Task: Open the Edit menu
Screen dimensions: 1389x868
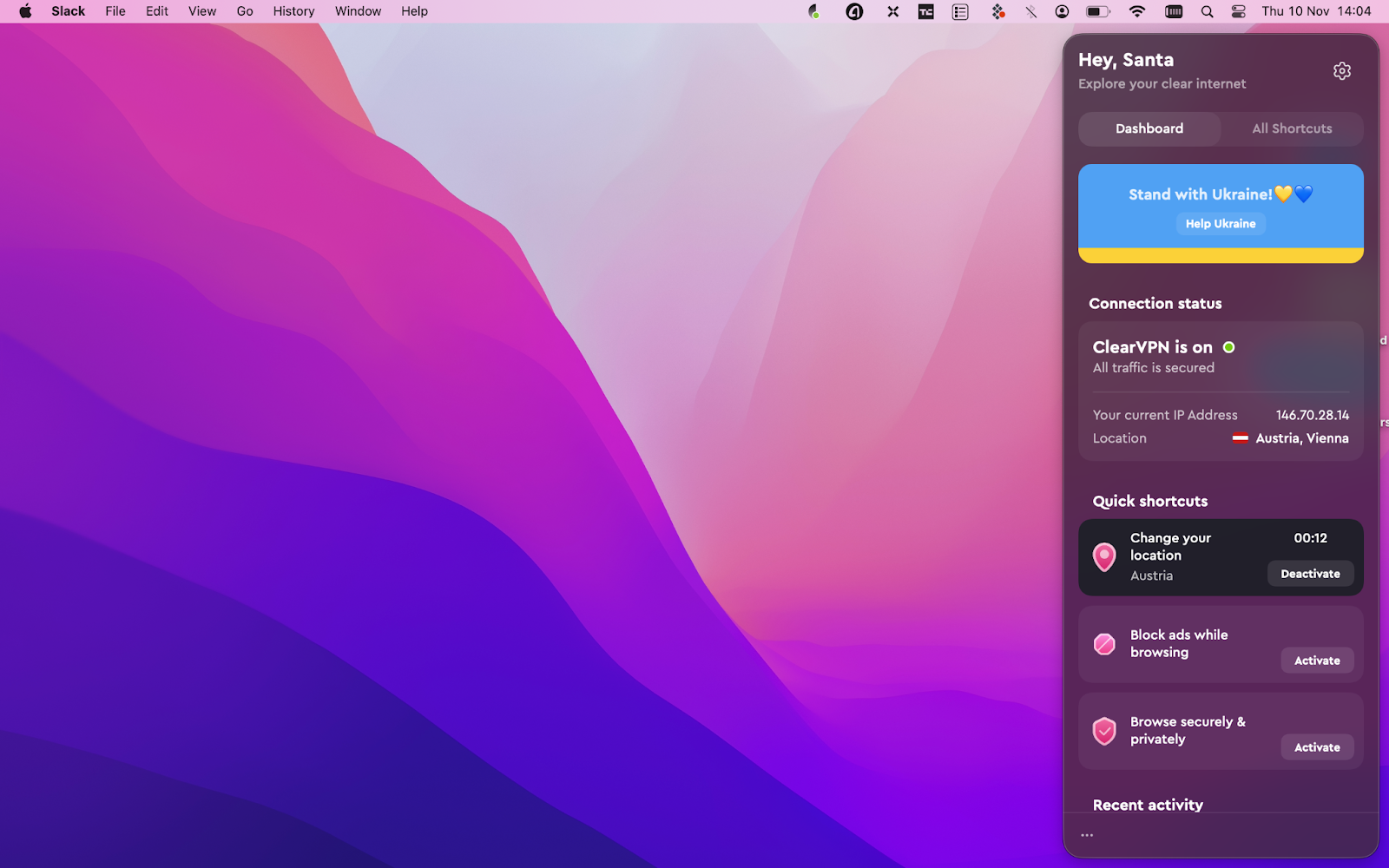Action: (x=157, y=11)
